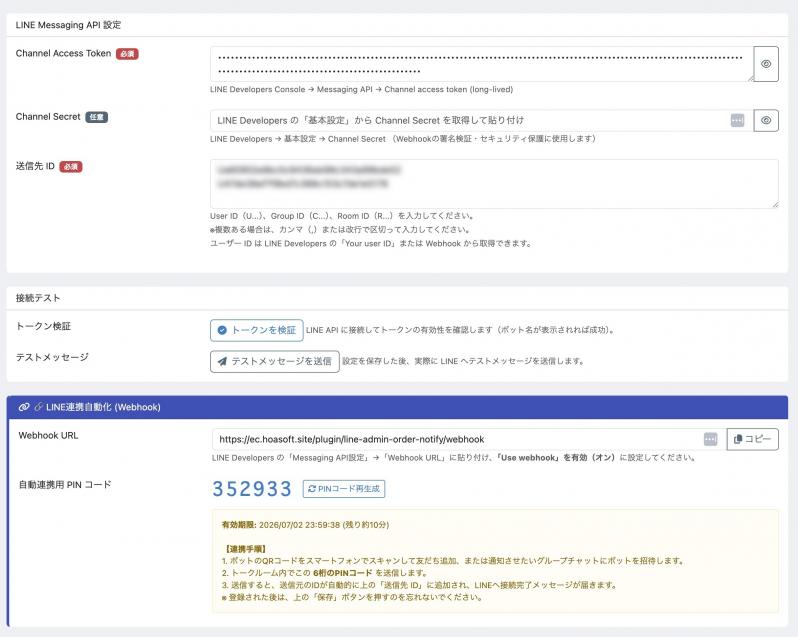Viewport: 798px width, 637px height.
Task: Select the Webhook URL input field
Action: pyautogui.click(x=469, y=439)
